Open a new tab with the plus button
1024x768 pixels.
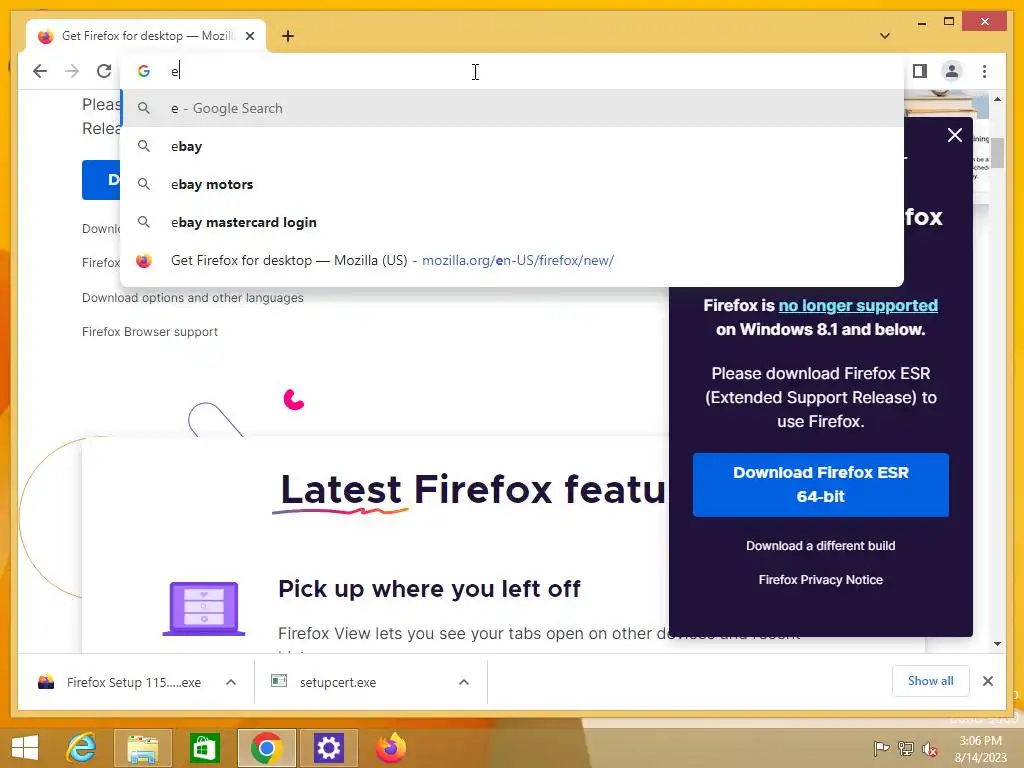tap(288, 36)
